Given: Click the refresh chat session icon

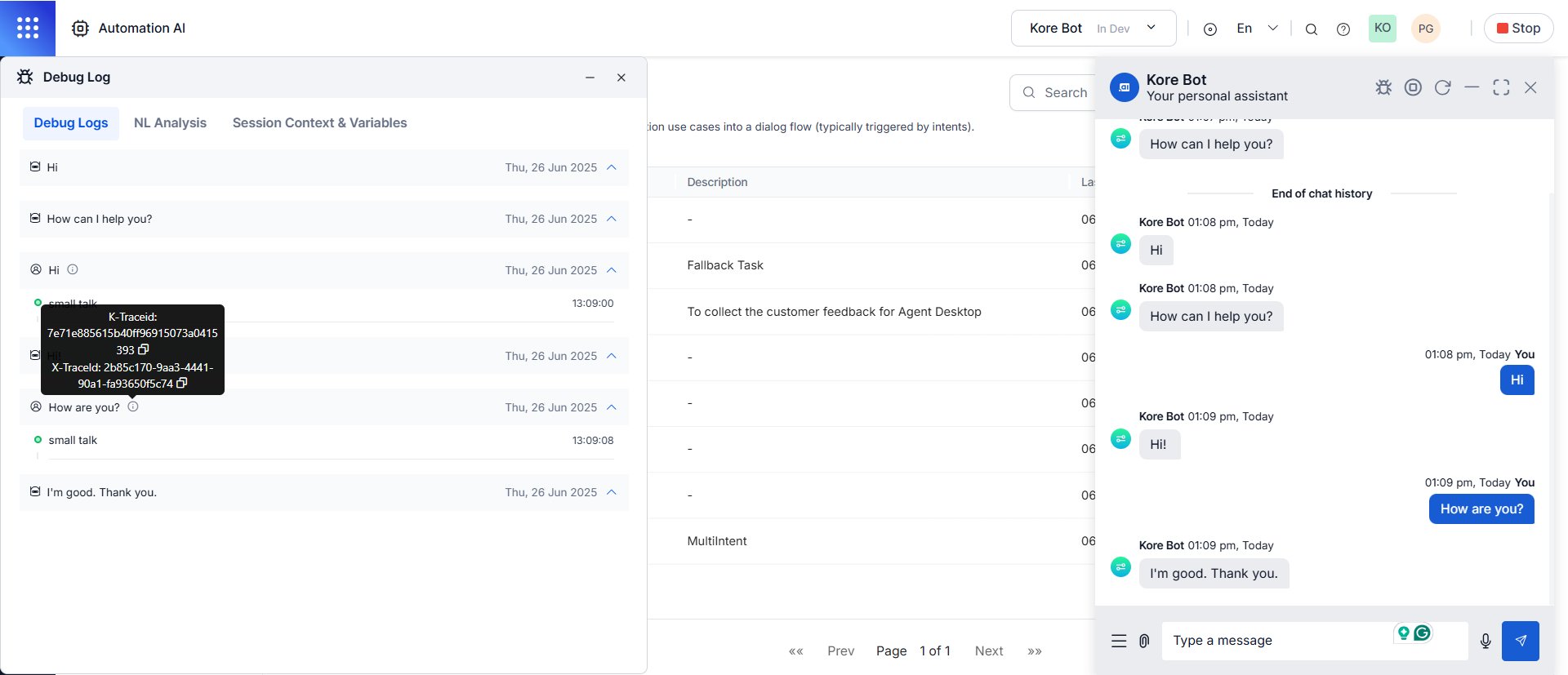Looking at the screenshot, I should 1443,87.
